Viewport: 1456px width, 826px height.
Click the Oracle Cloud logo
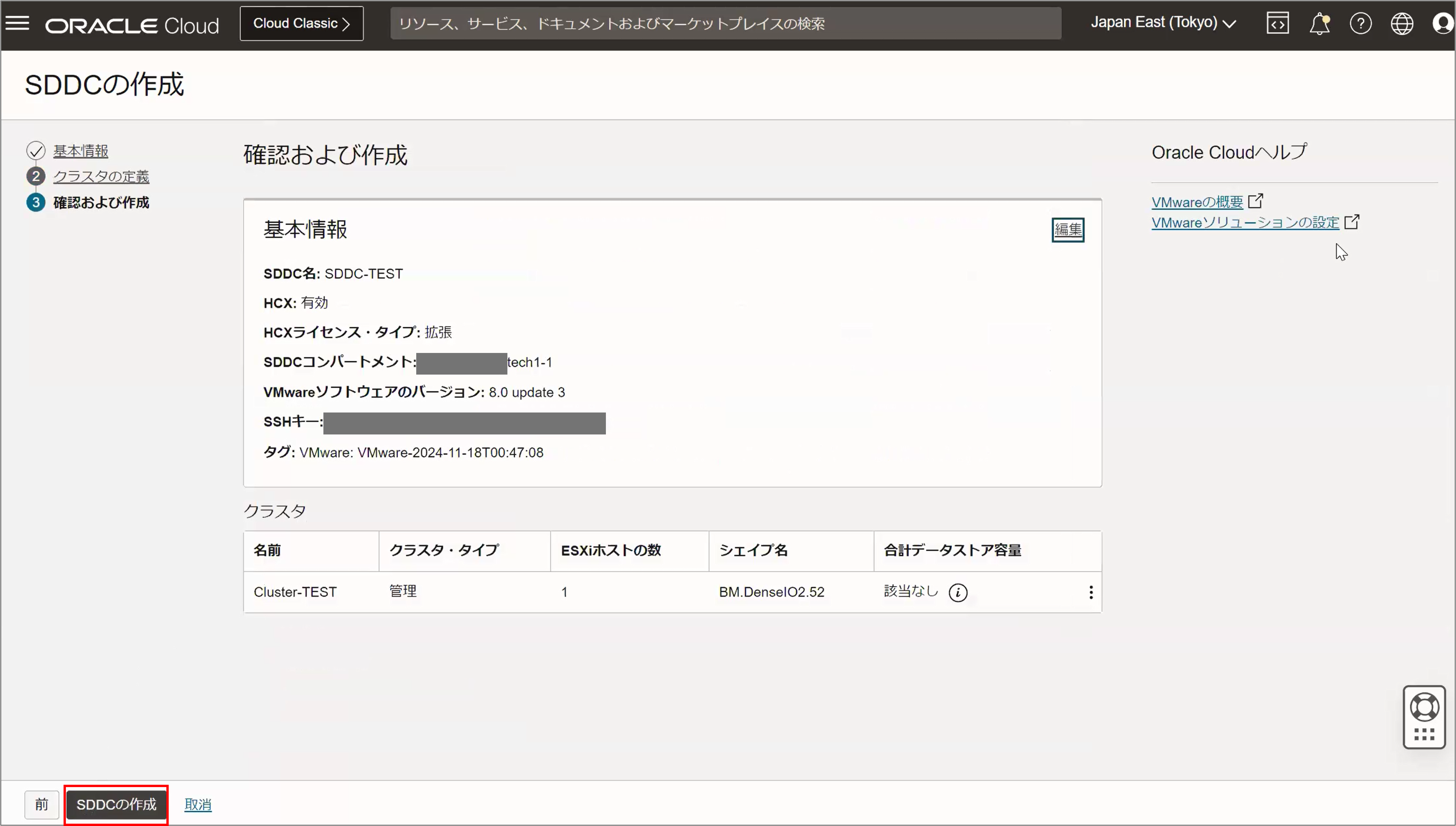coord(132,25)
